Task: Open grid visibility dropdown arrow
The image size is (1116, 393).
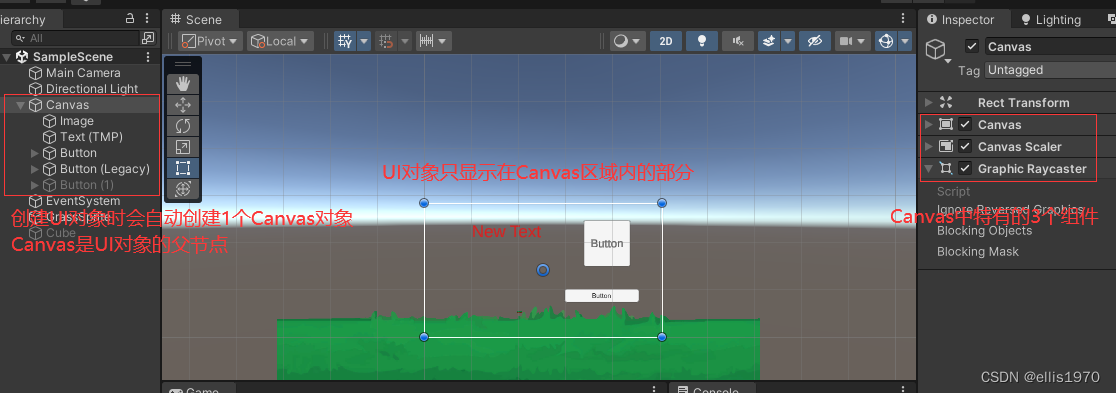Action: [364, 41]
